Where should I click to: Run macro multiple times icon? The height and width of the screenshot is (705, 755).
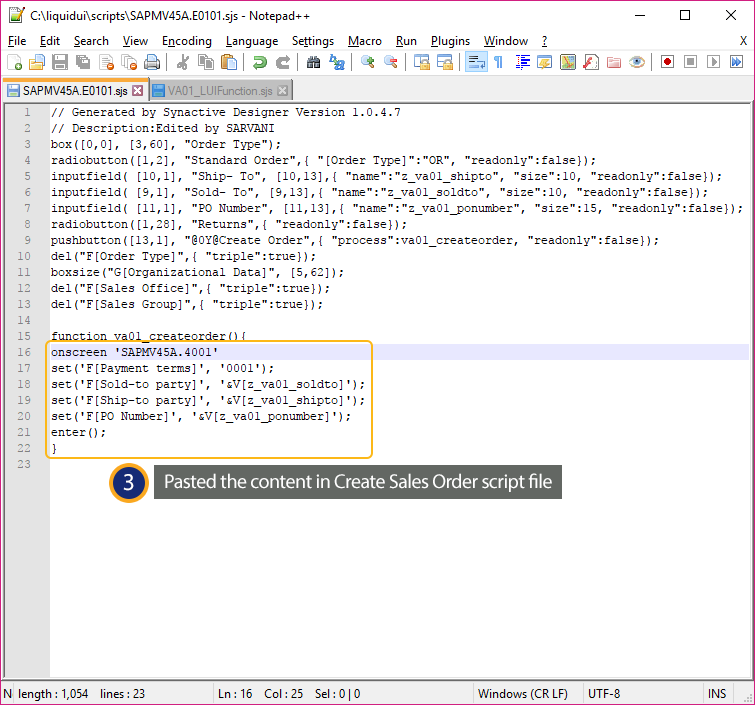click(737, 62)
